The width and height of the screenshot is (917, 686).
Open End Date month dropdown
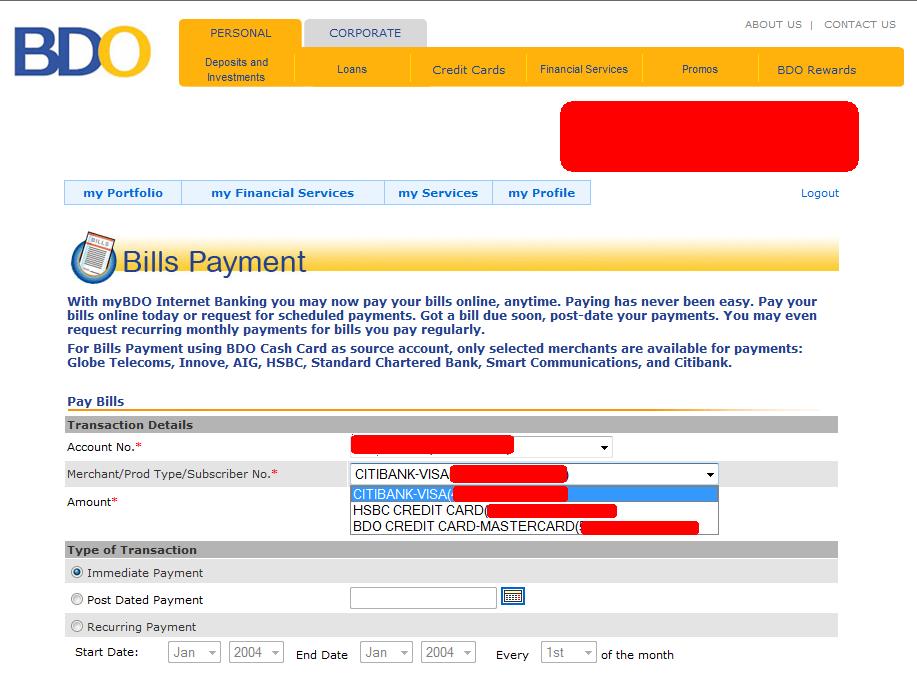coord(386,652)
